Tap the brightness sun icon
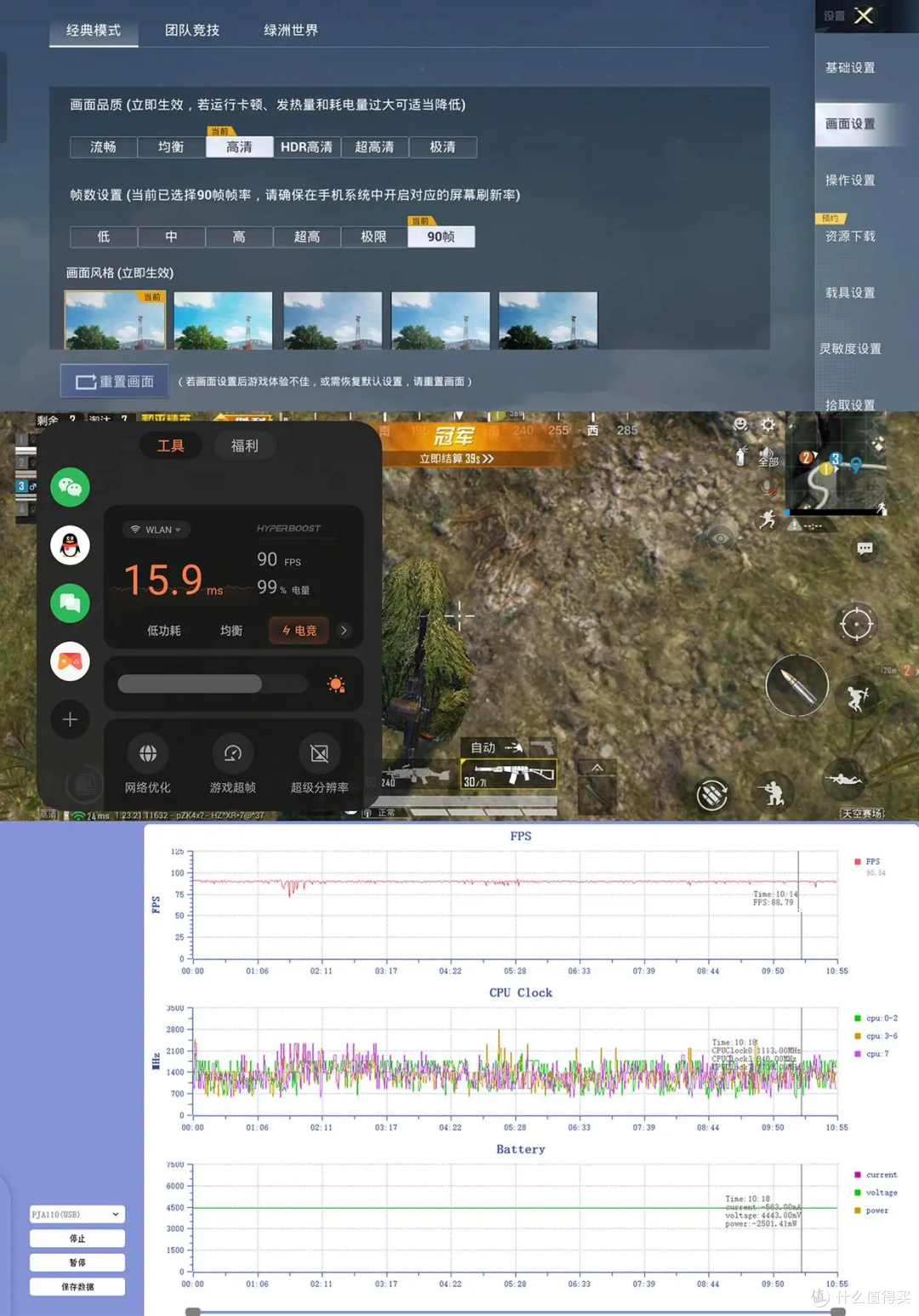 click(336, 684)
